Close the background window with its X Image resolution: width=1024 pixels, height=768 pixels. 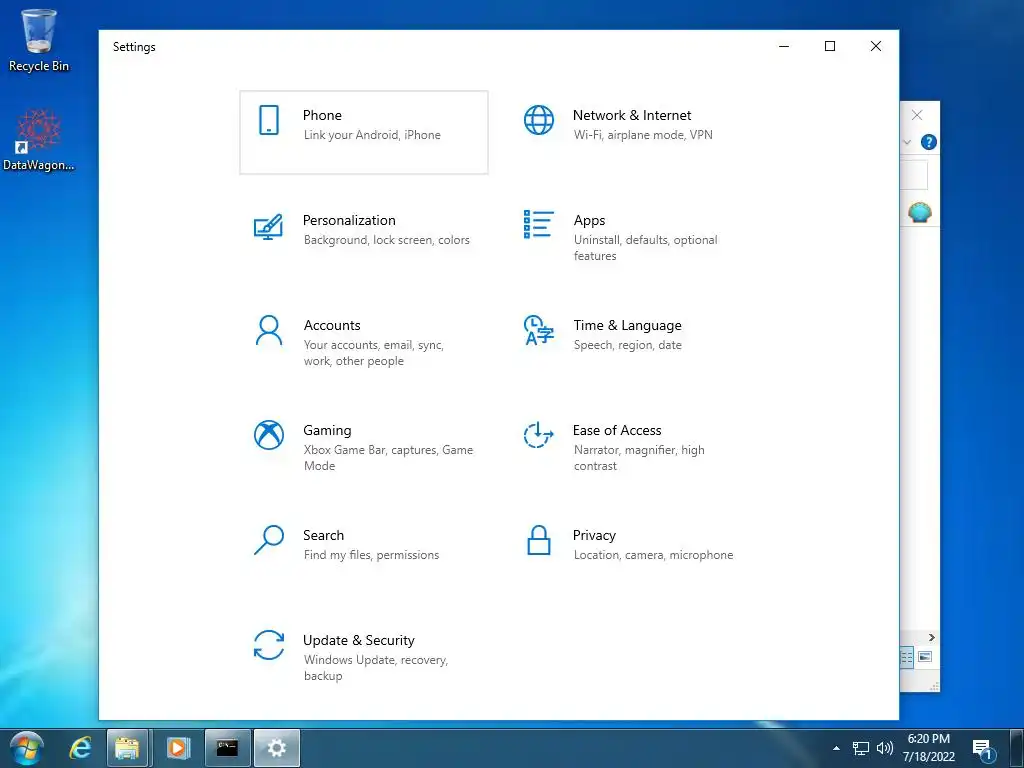(x=917, y=115)
